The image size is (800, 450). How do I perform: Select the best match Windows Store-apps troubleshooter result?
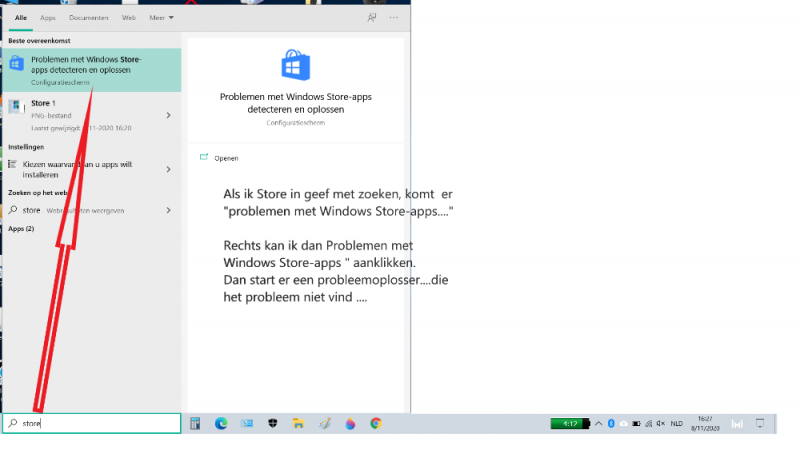click(90, 70)
